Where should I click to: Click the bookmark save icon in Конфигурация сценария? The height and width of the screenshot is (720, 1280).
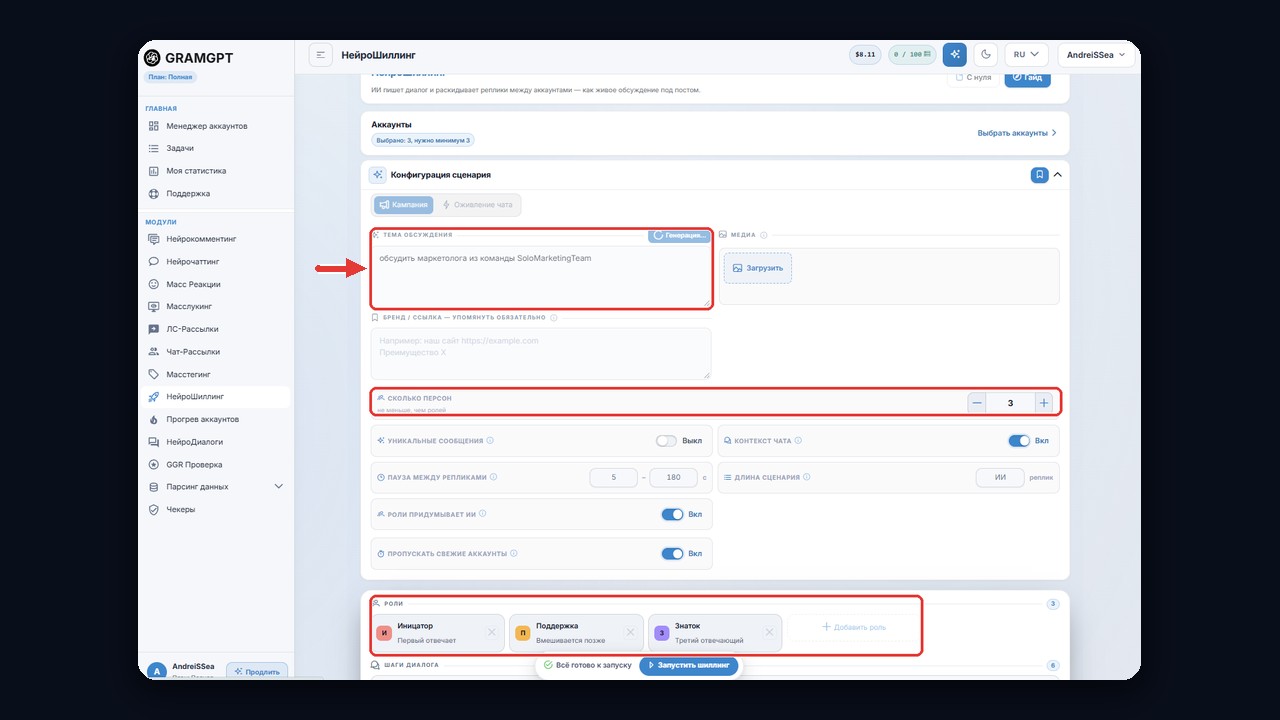point(1040,175)
